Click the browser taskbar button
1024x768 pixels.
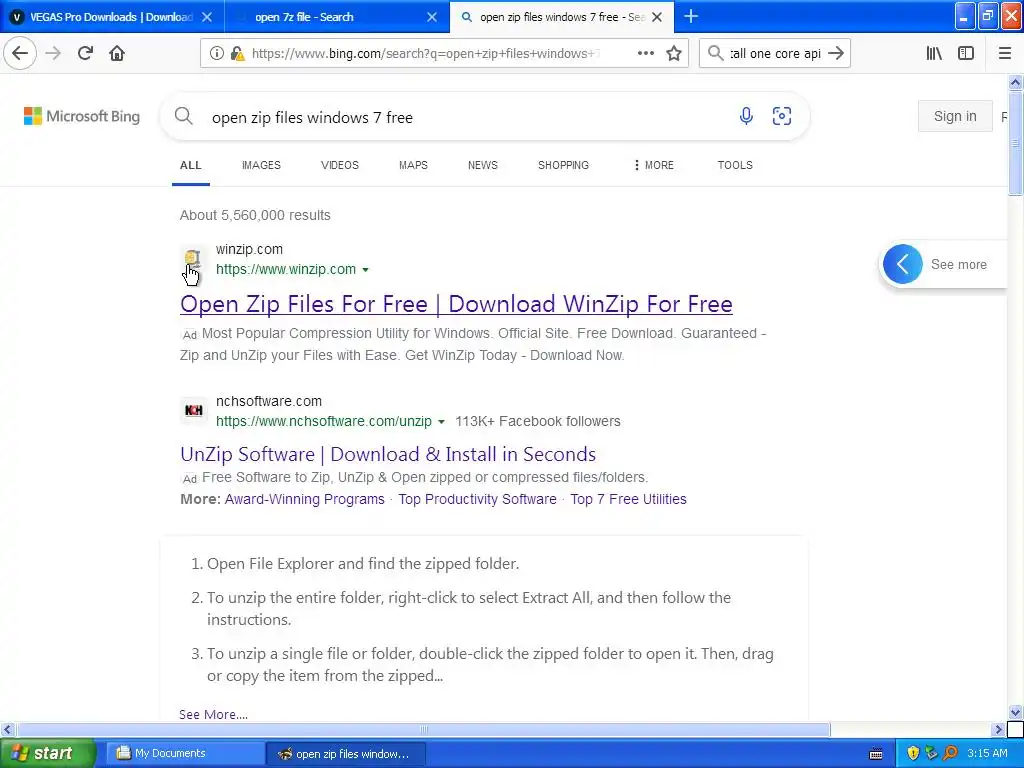[346, 754]
